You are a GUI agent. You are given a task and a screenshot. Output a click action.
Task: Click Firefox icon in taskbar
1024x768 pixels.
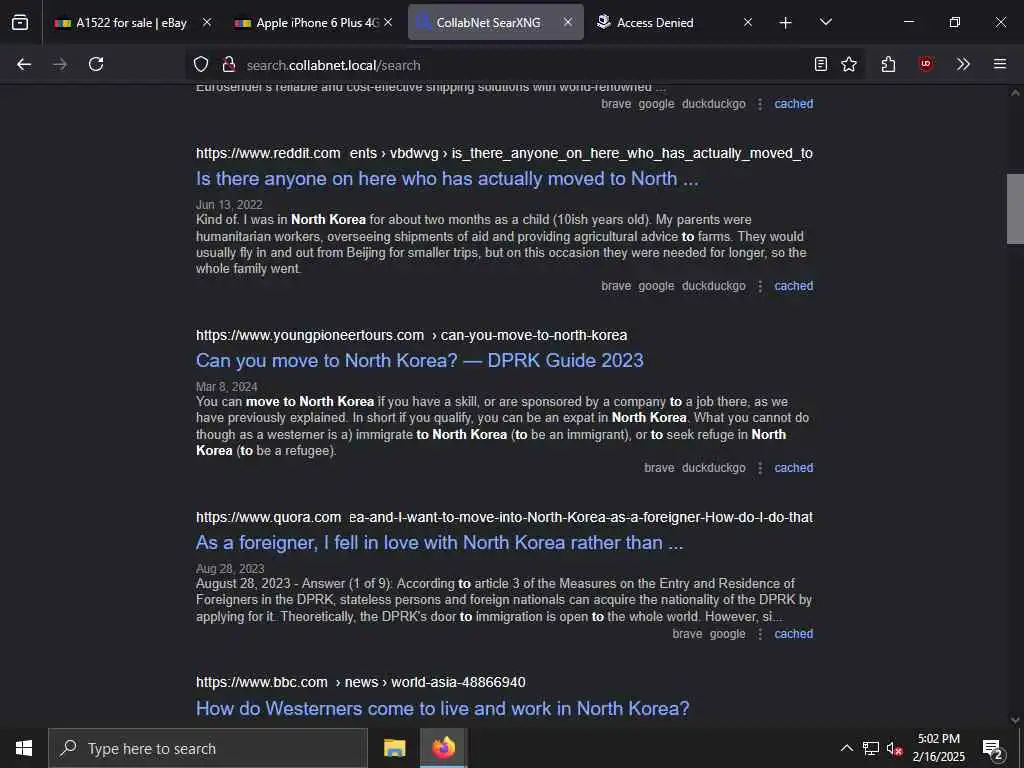[x=443, y=748]
